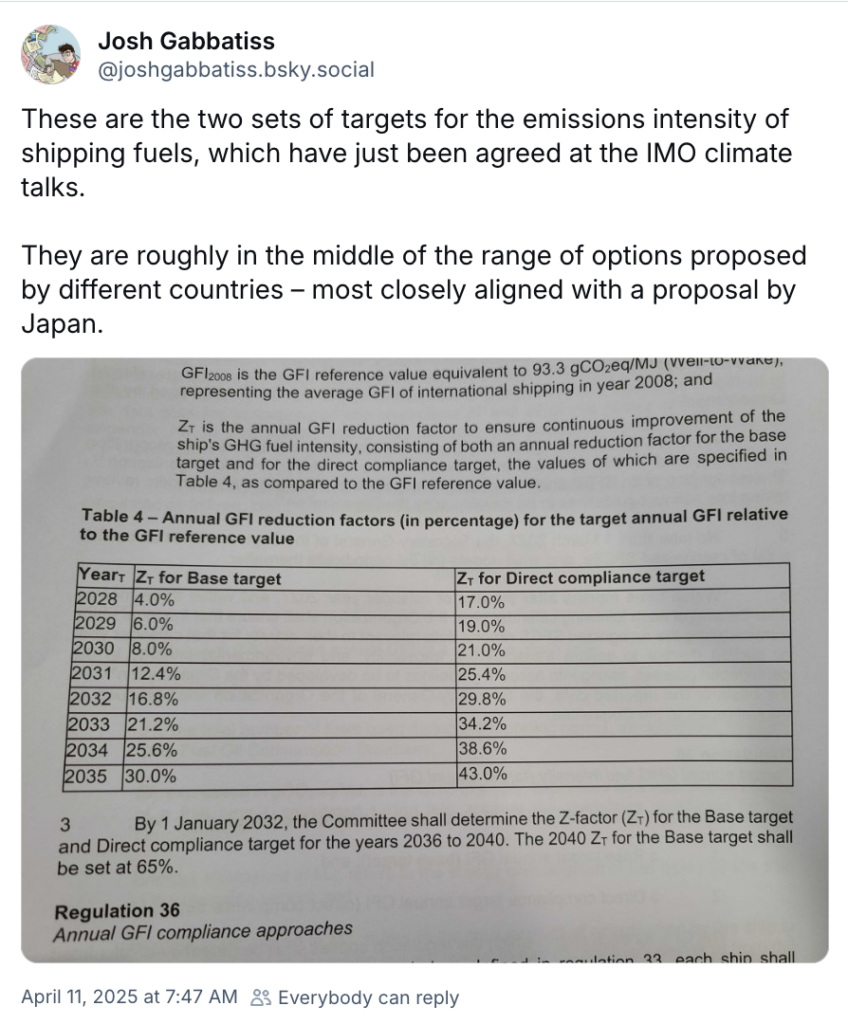
Task: Click the Table 4 caption in the photo
Action: [434, 526]
